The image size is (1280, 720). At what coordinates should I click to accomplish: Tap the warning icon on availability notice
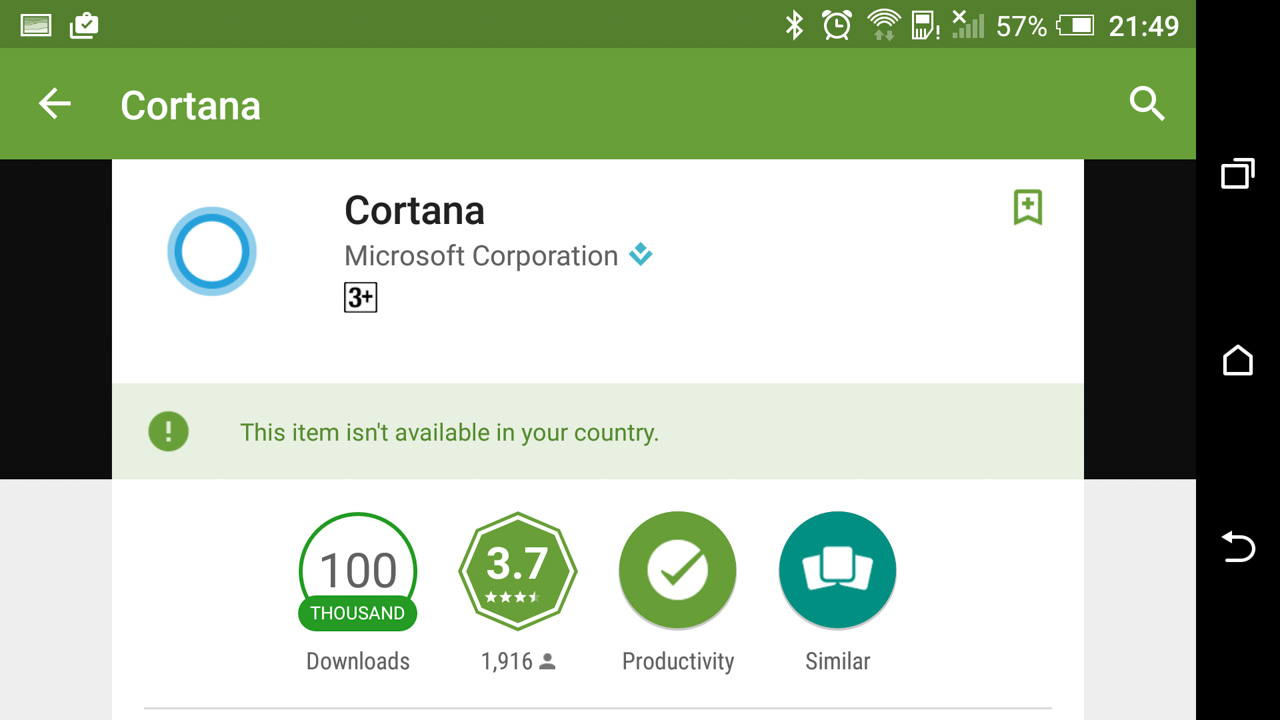click(168, 431)
